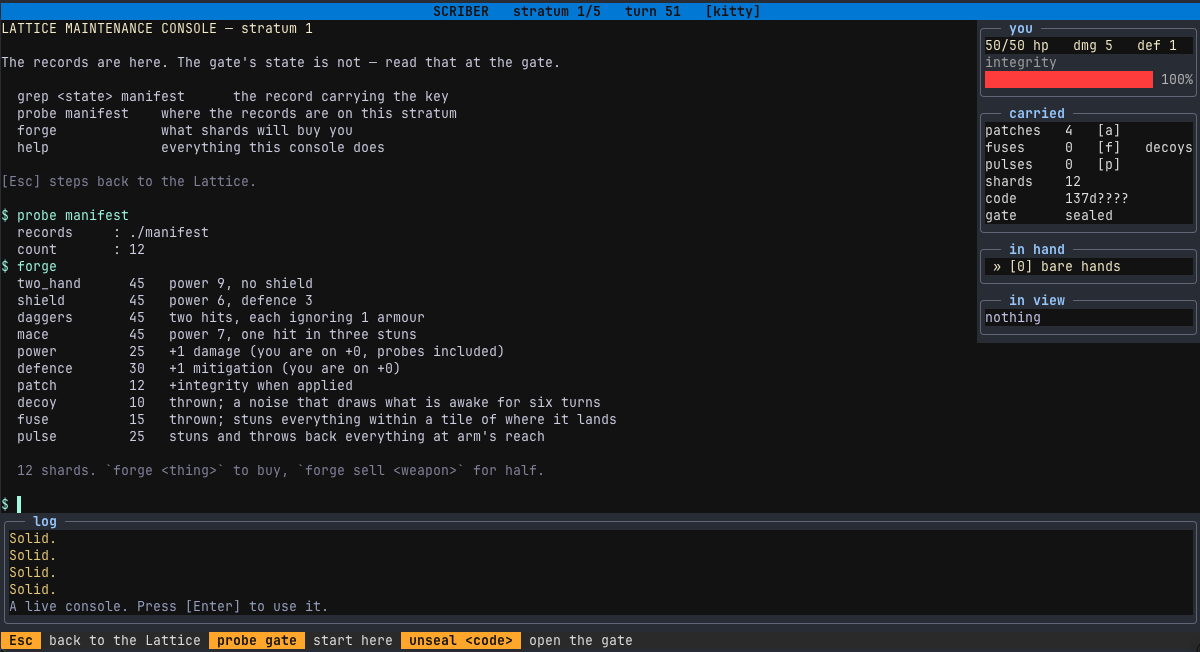The width and height of the screenshot is (1200, 652).
Task: Click the fuses [f] entry in carried
Action: [1053, 147]
